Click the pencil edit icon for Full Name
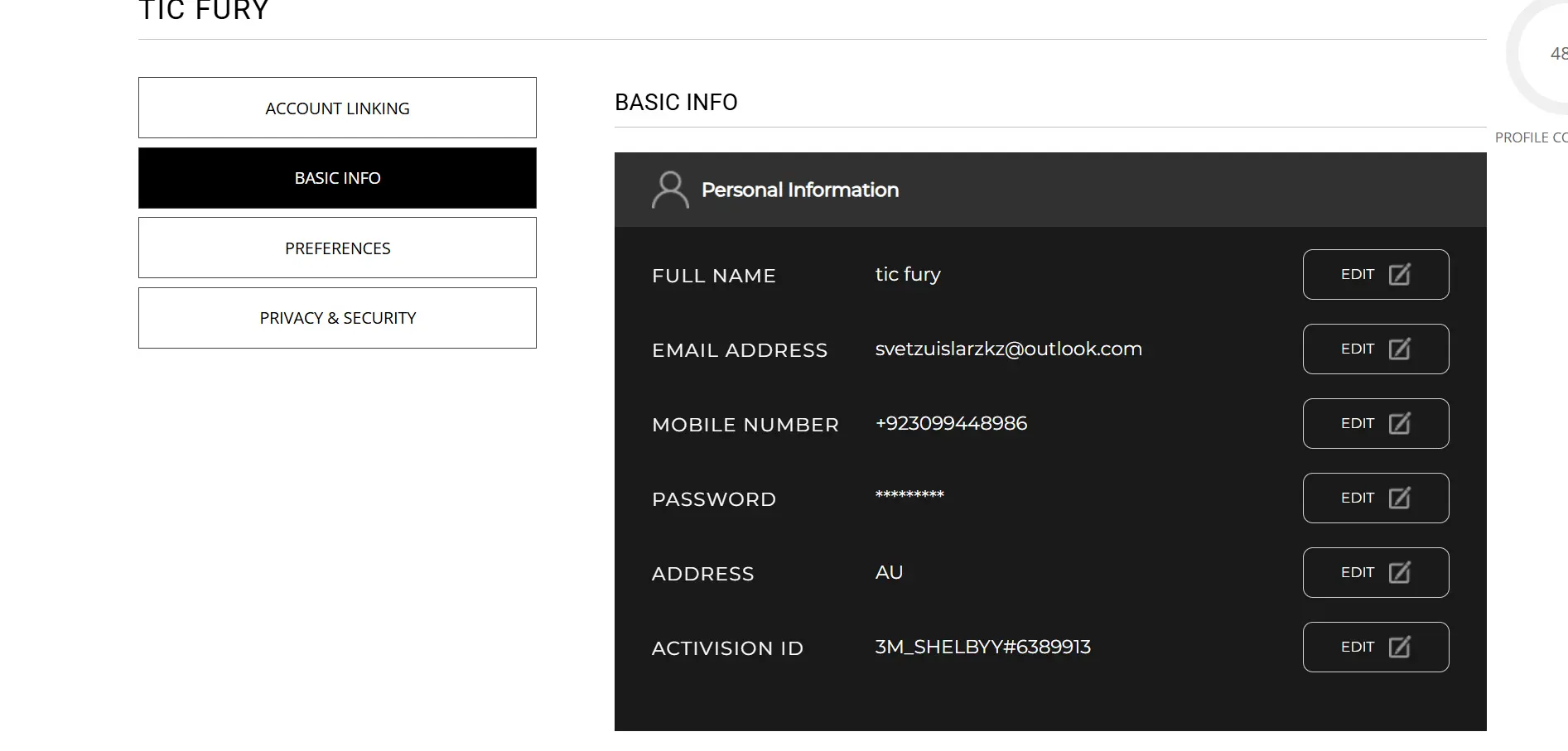Image resolution: width=1568 pixels, height=751 pixels. (x=1399, y=274)
